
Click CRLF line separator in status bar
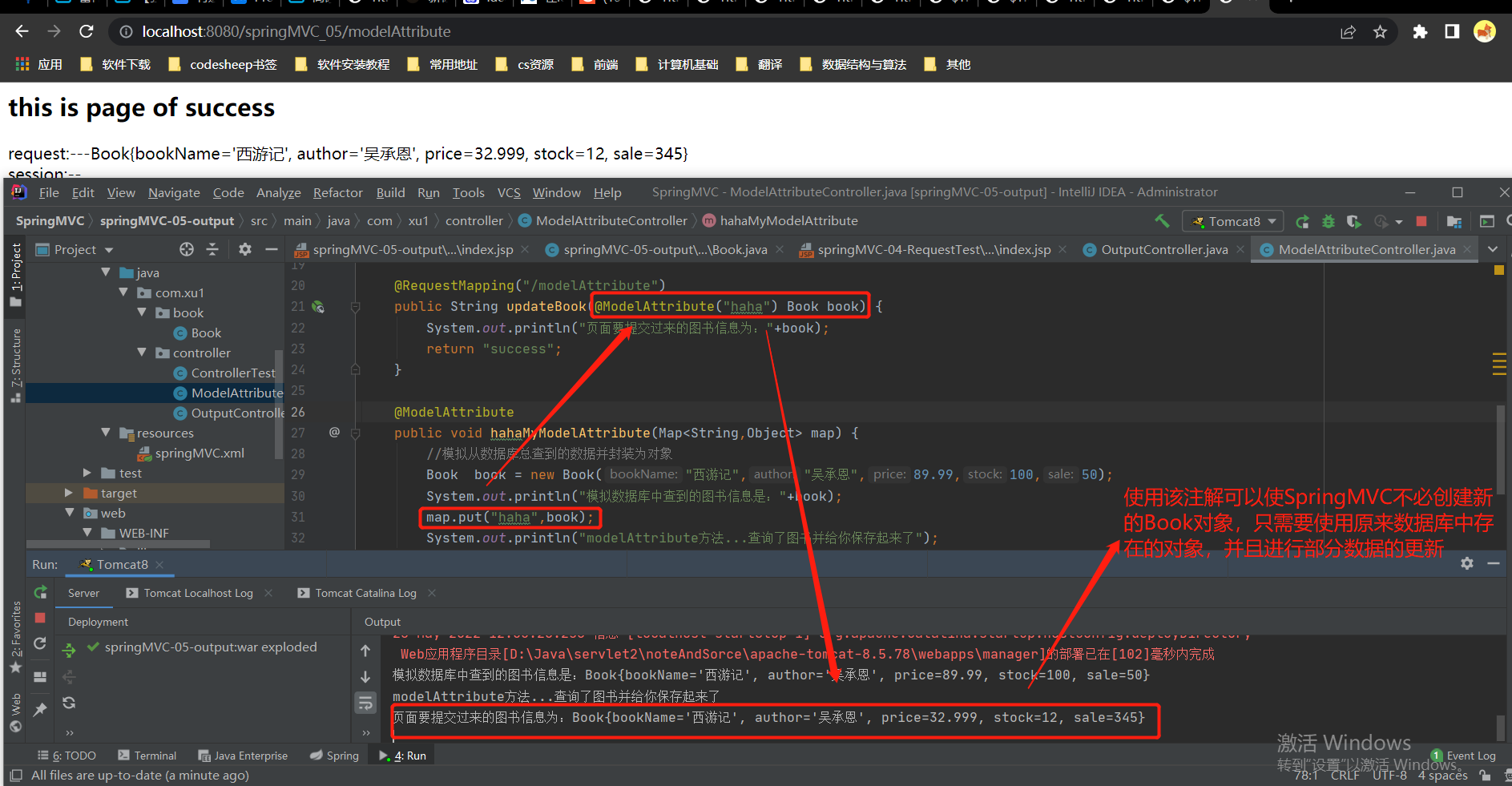pyautogui.click(x=1345, y=775)
